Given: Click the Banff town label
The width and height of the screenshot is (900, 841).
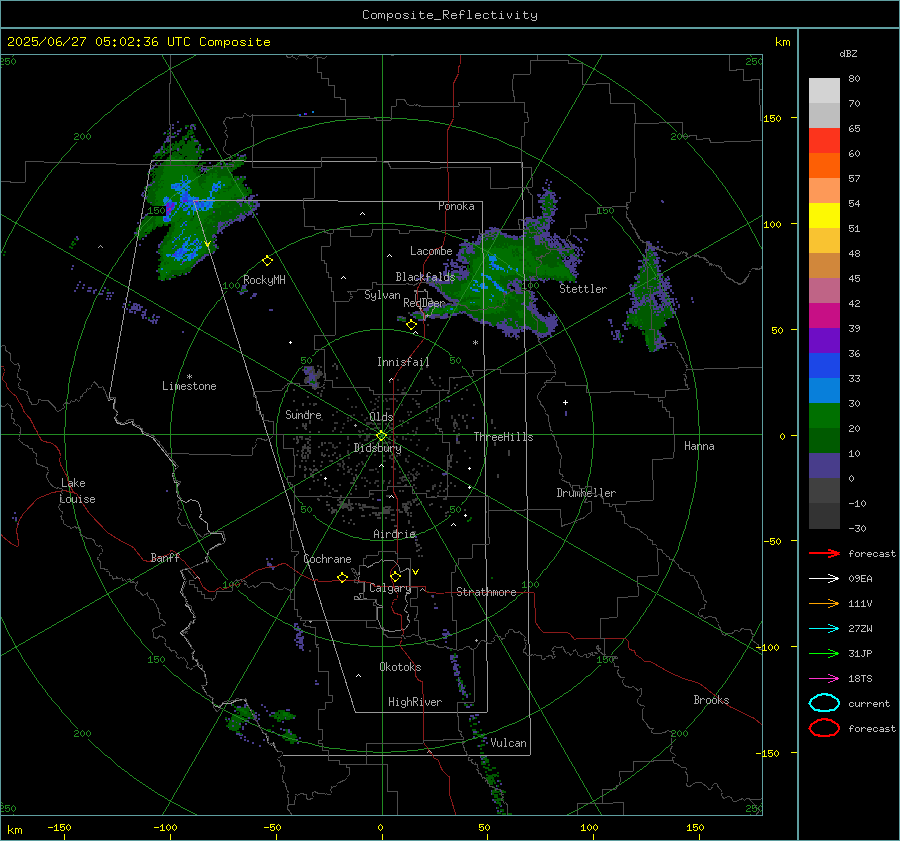Looking at the screenshot, I should pyautogui.click(x=165, y=558).
